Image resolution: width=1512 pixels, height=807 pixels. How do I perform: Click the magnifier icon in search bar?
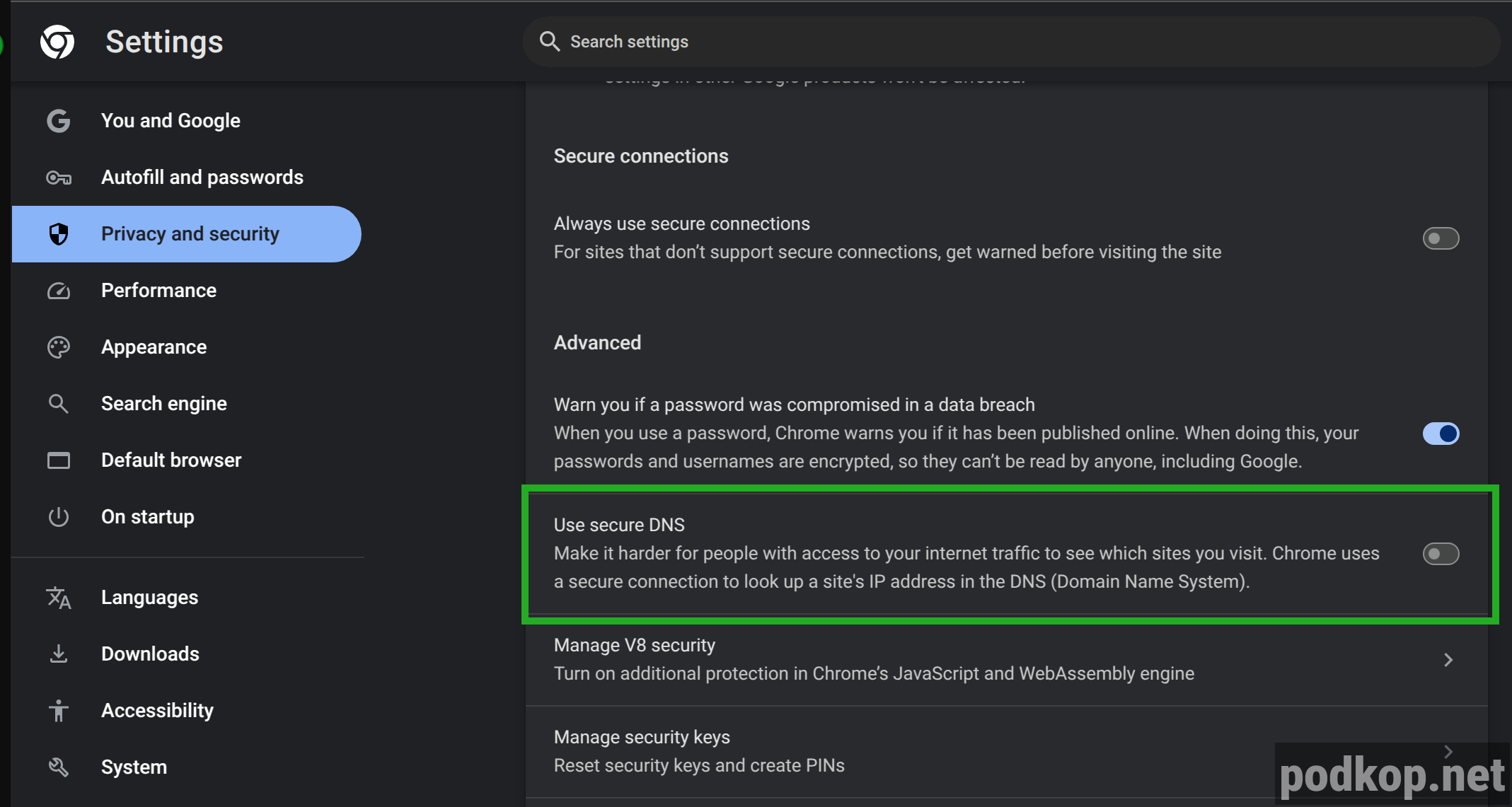549,42
